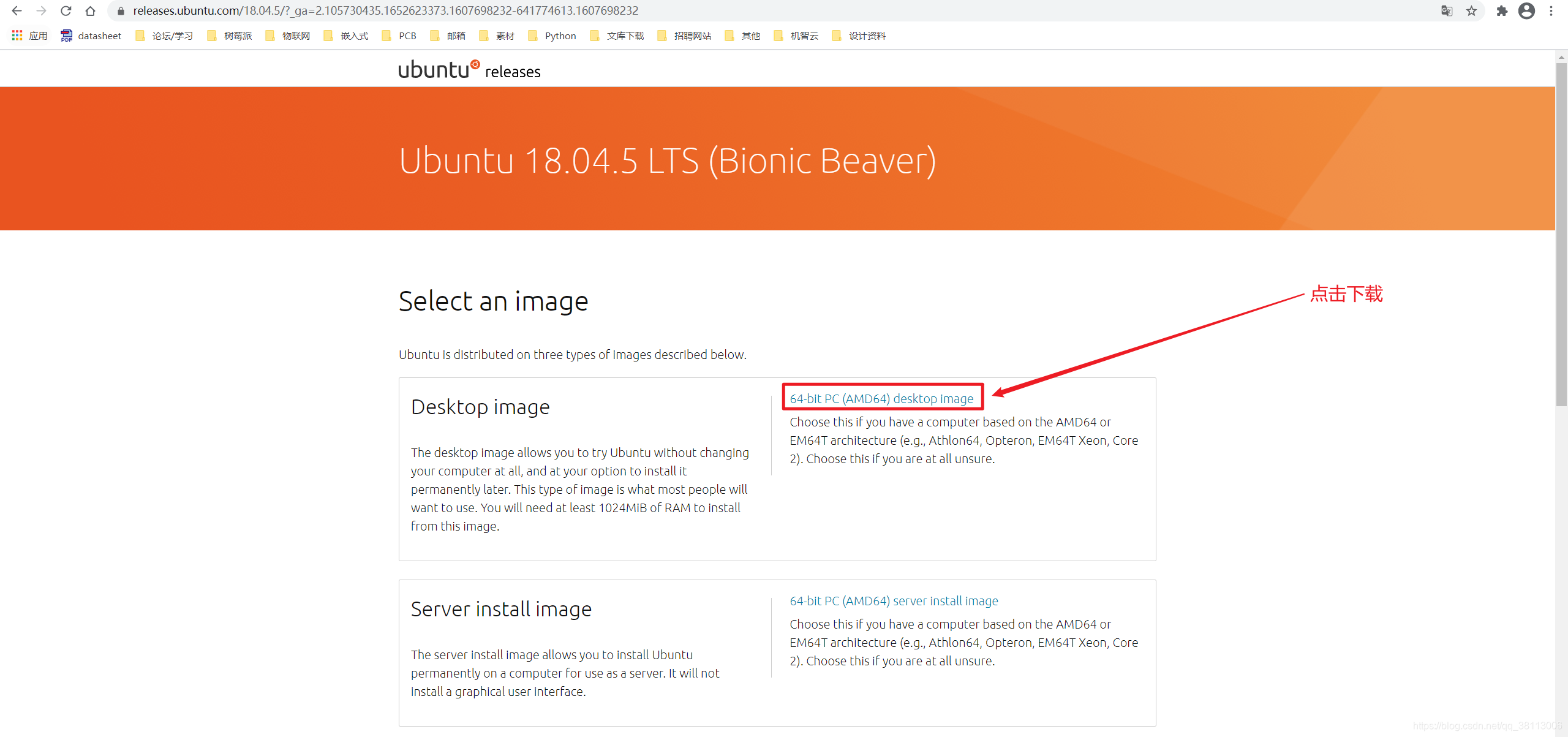Click the 'Select an image' heading
1568x737 pixels.
pyautogui.click(x=493, y=301)
